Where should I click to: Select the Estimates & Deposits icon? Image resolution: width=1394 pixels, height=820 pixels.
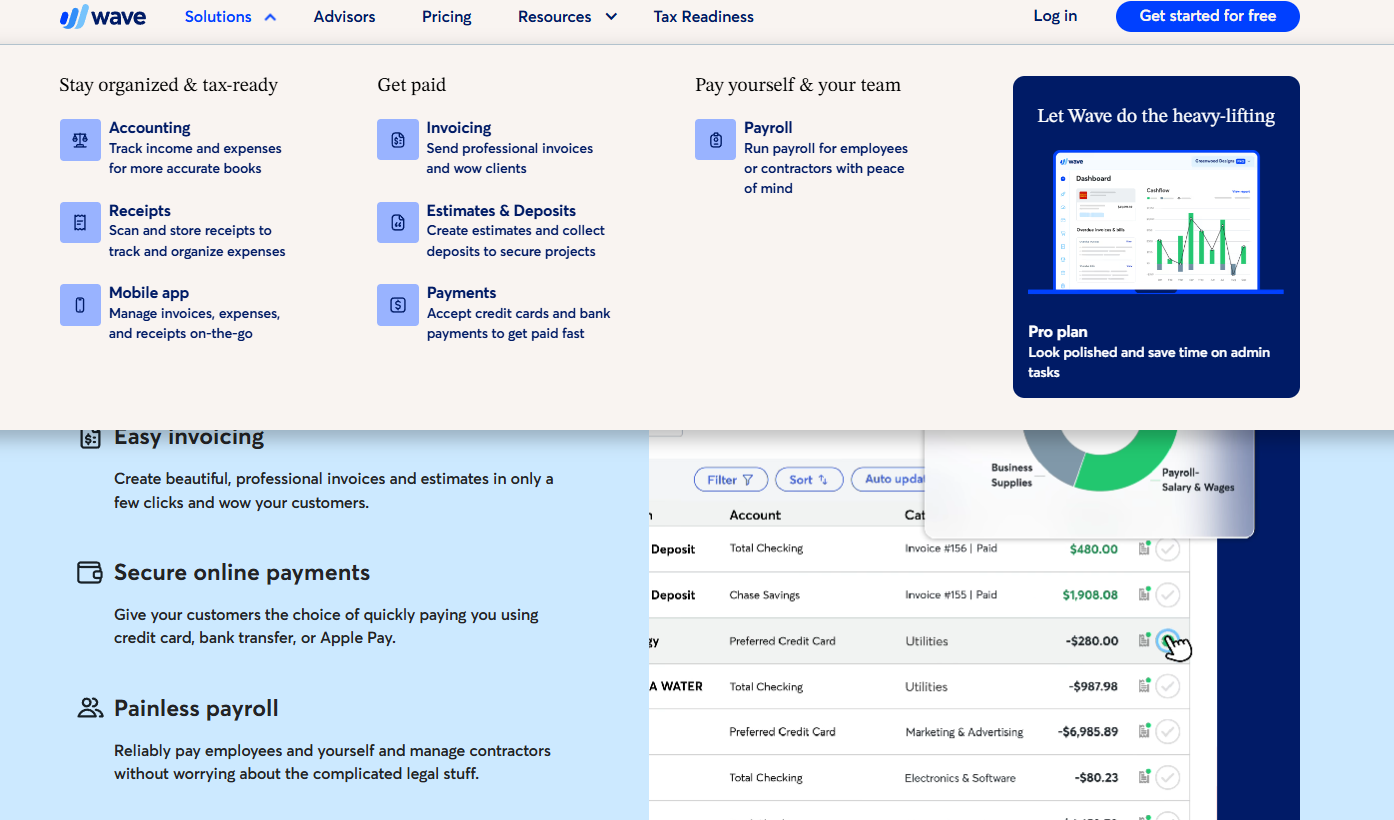point(397,222)
